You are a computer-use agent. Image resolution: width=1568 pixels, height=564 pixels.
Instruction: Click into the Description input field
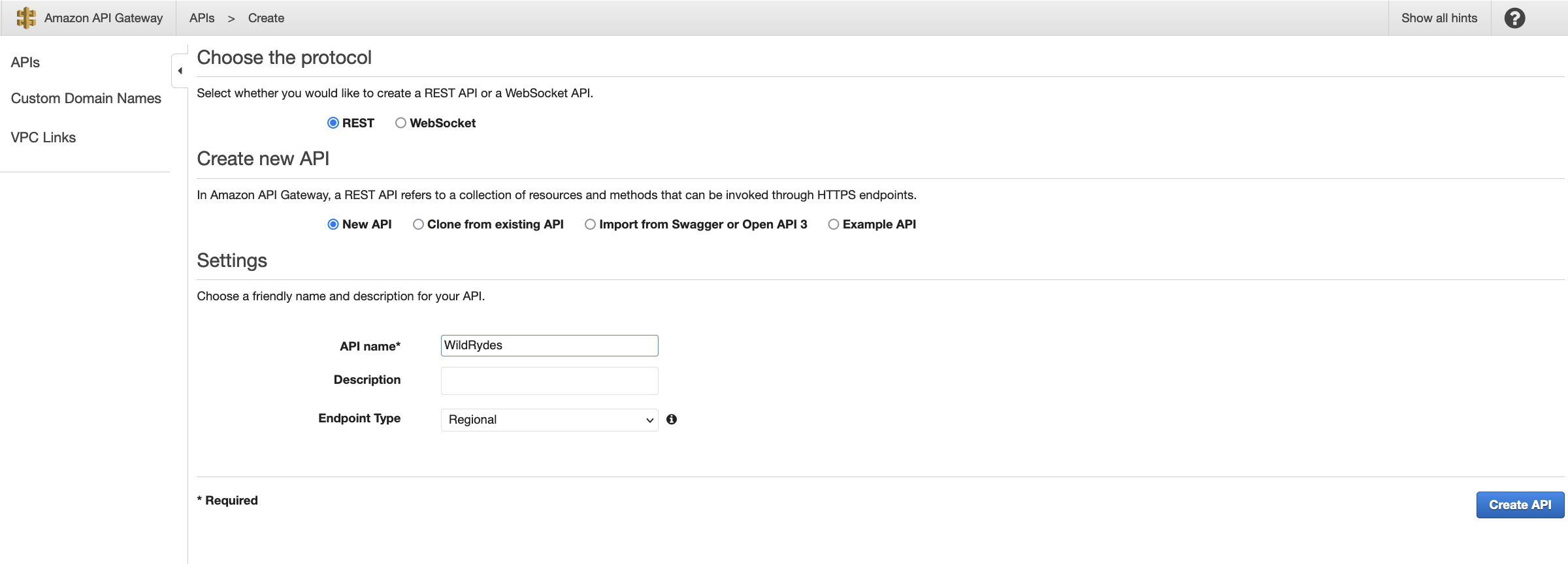pos(549,381)
